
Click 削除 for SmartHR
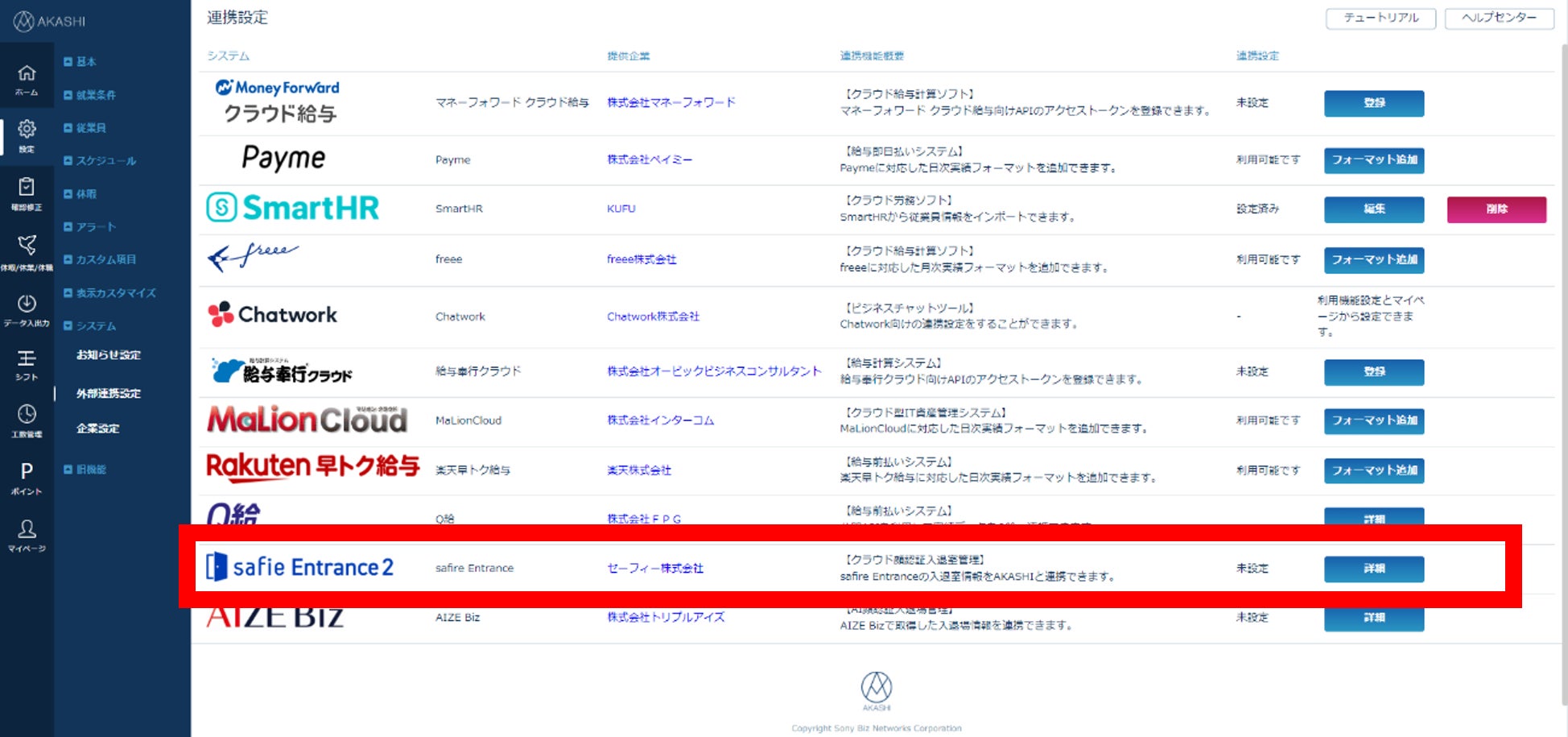tap(1496, 209)
